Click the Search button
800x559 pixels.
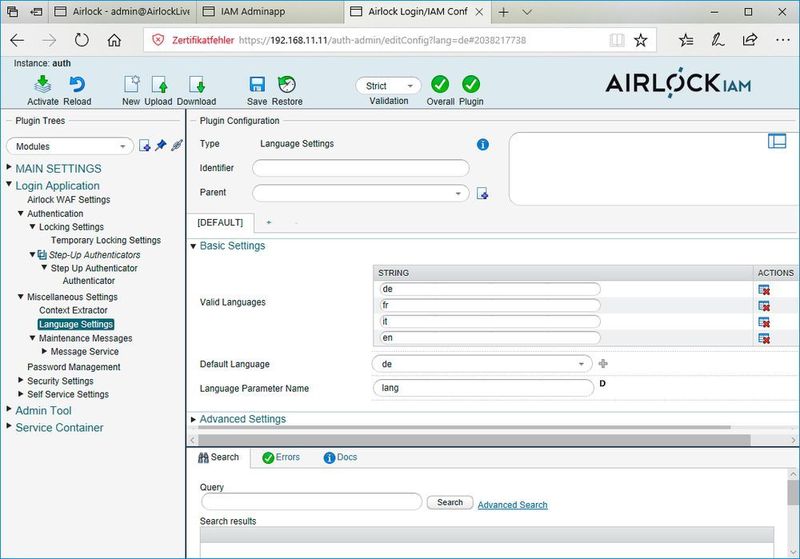point(450,502)
